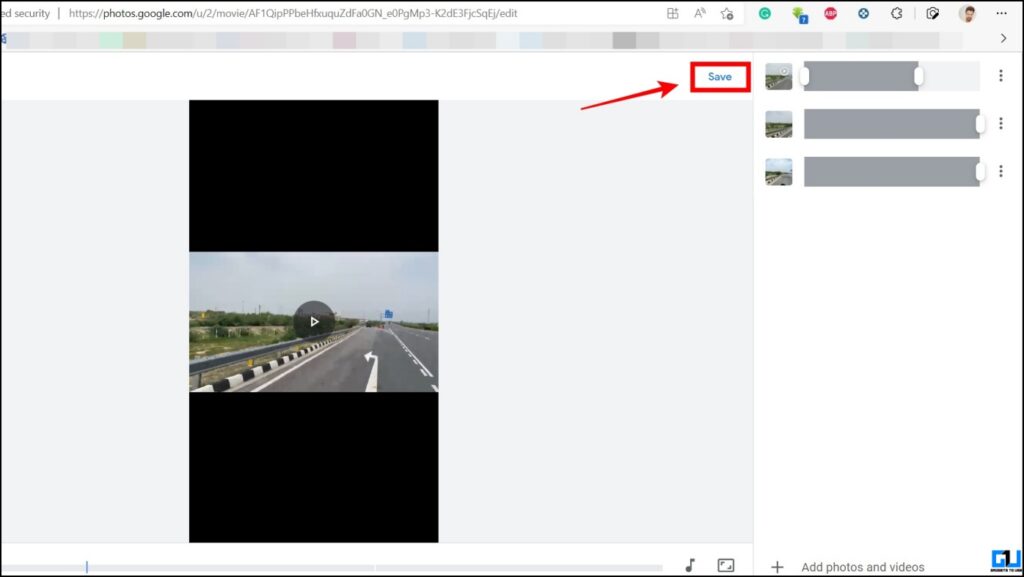
Task: Click first clip's left trim handle
Action: pos(805,76)
